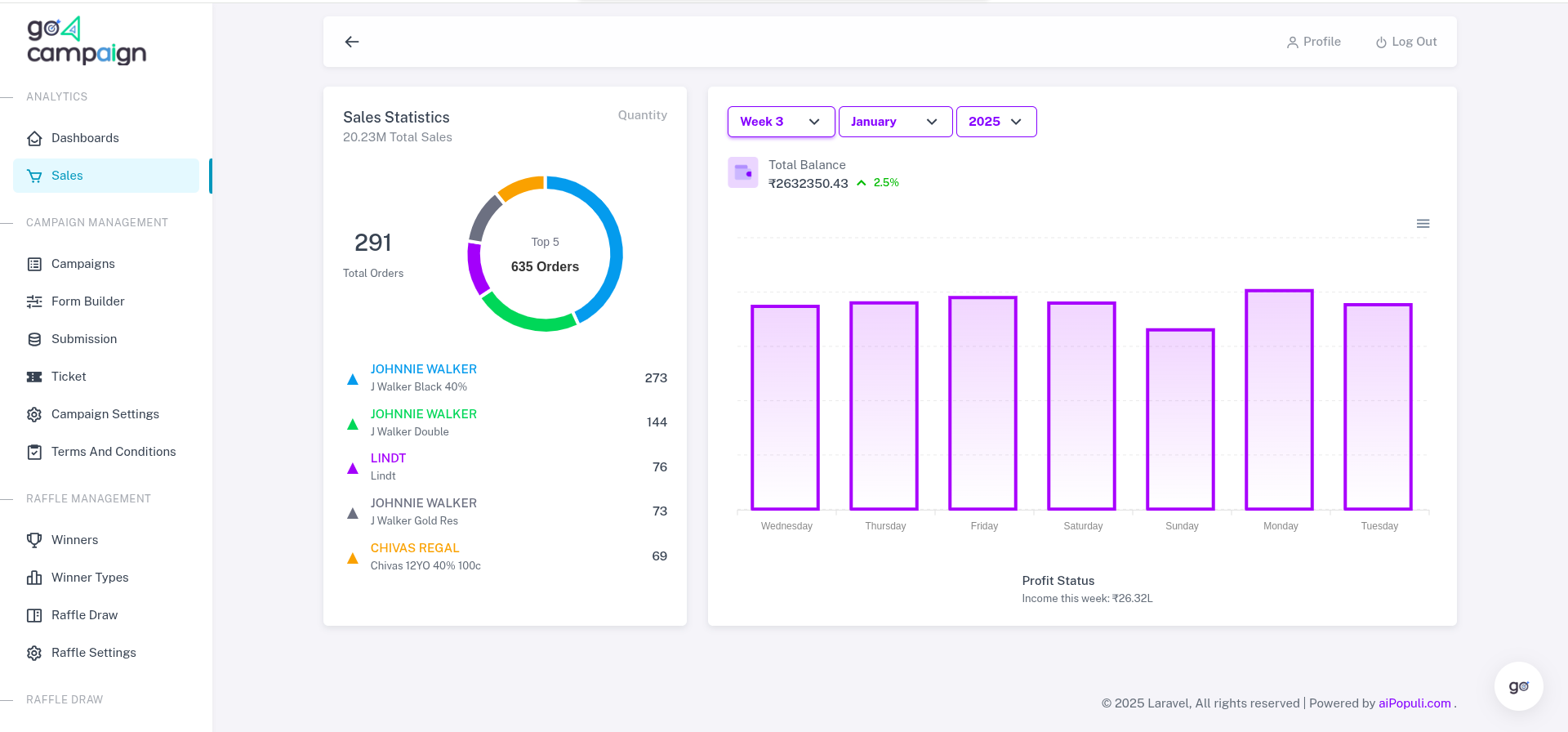This screenshot has height=732, width=1568.
Task: Click the 291 Total Orders value
Action: [373, 243]
